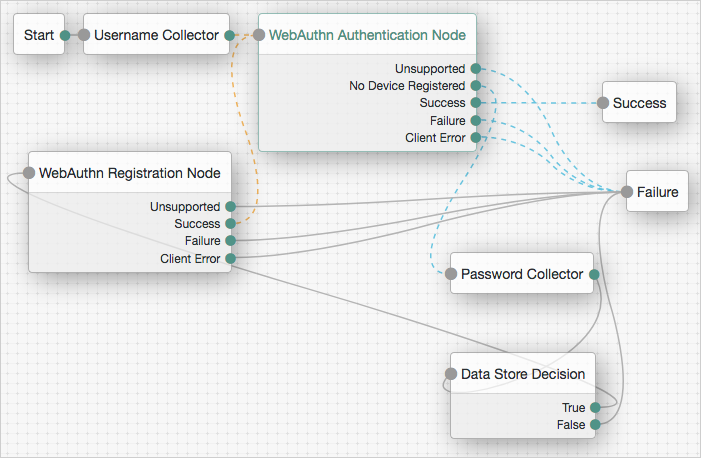Click Authentication Node Unsupported label
701x458 pixels.
pos(430,68)
